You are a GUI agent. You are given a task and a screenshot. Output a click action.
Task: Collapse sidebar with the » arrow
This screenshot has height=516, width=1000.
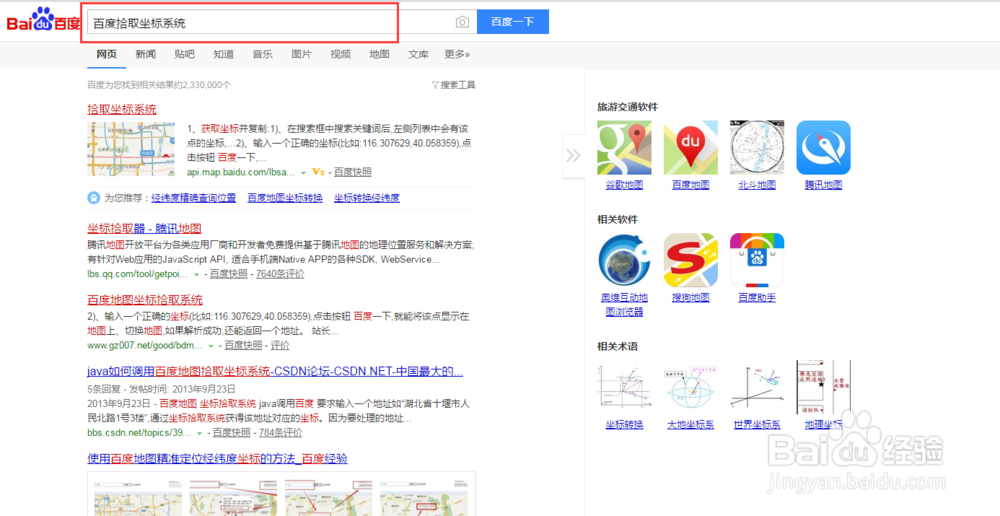point(573,156)
